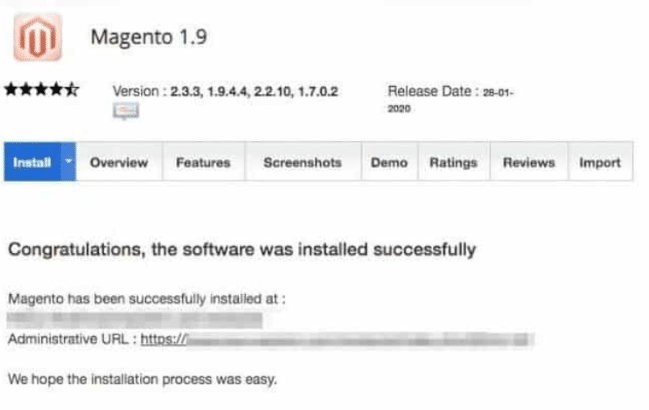Open the Reviews tab

[x=529, y=162]
